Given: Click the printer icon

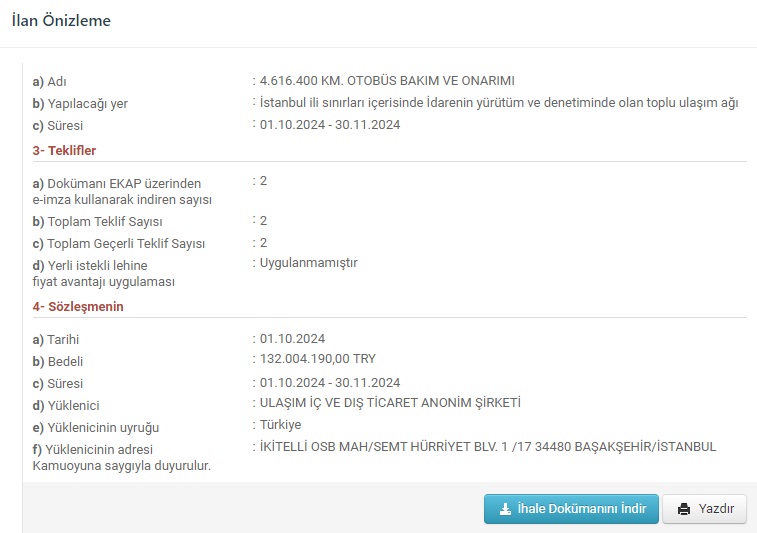Looking at the screenshot, I should point(684,509).
